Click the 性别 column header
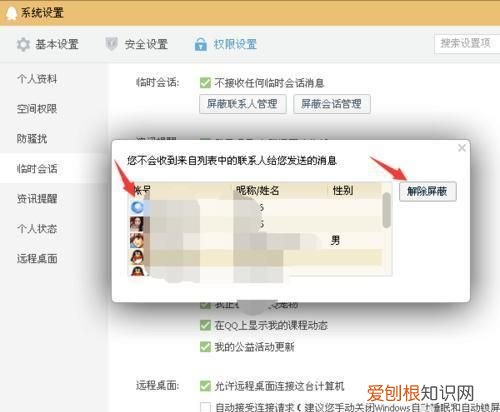The height and width of the screenshot is (412, 500). click(343, 191)
